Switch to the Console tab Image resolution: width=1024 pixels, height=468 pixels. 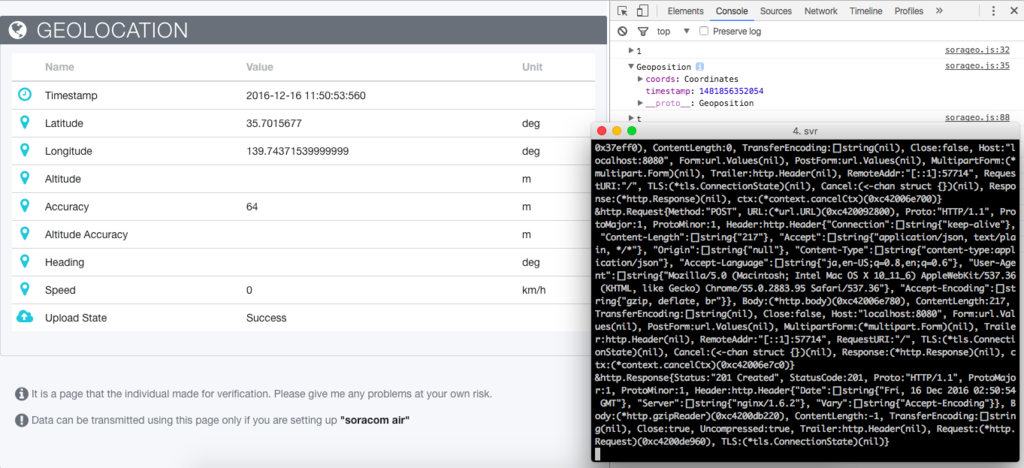(x=731, y=11)
